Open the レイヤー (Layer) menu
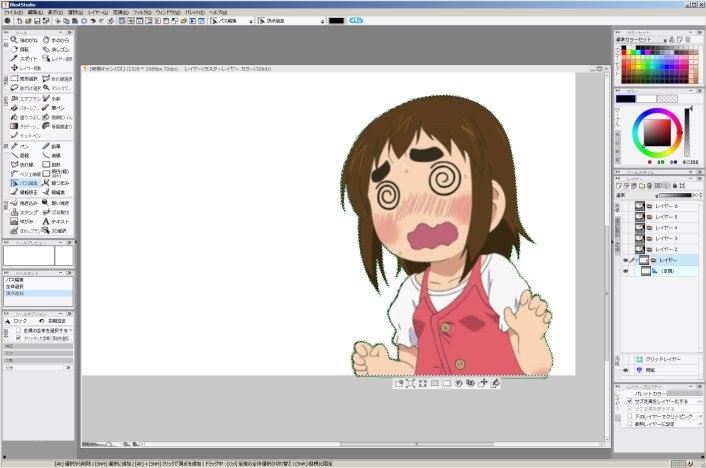Image resolution: width=706 pixels, height=468 pixels. tap(98, 13)
